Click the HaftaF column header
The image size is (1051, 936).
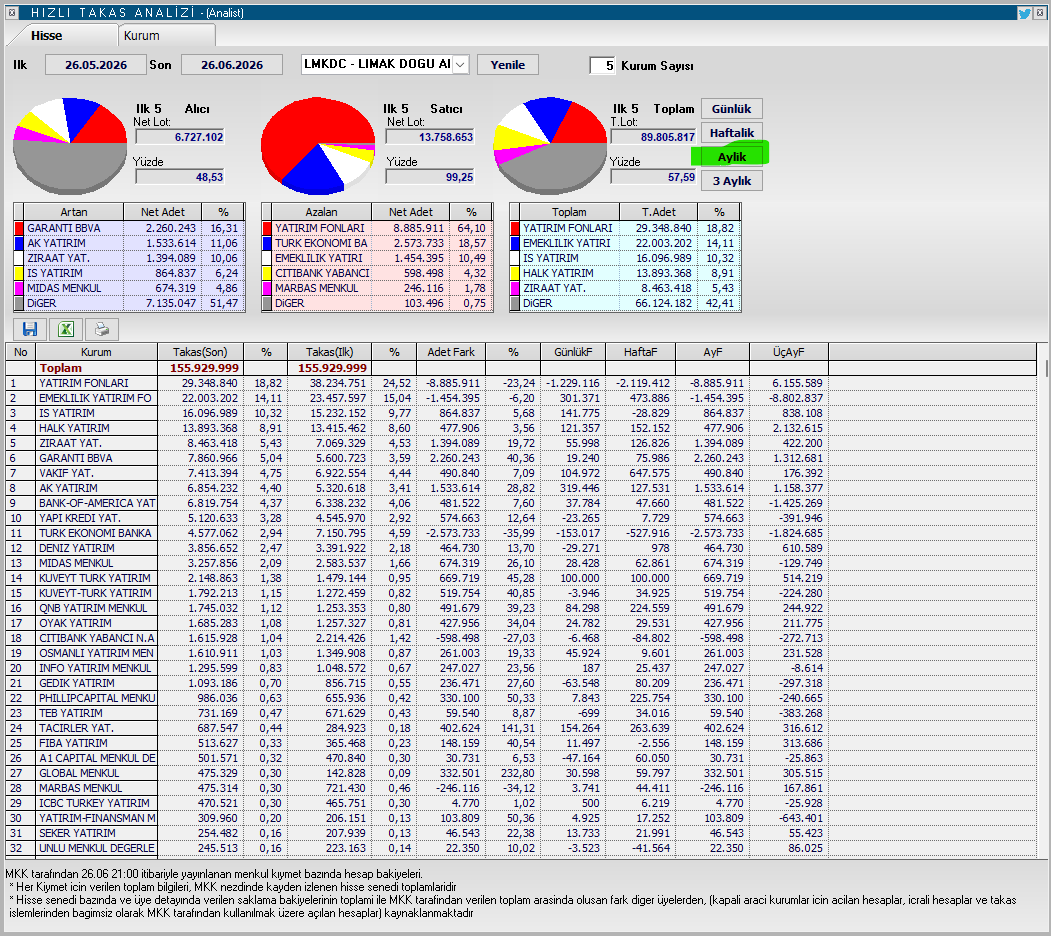(x=640, y=352)
